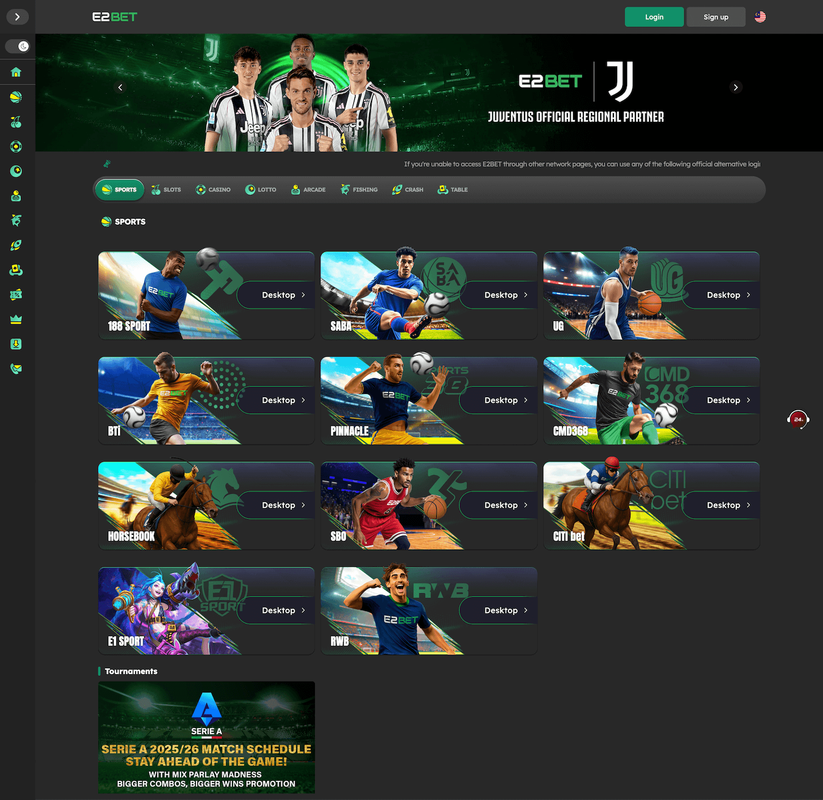Open the VIP crown icon in the sidebar
Image resolution: width=823 pixels, height=800 pixels.
coord(16,319)
